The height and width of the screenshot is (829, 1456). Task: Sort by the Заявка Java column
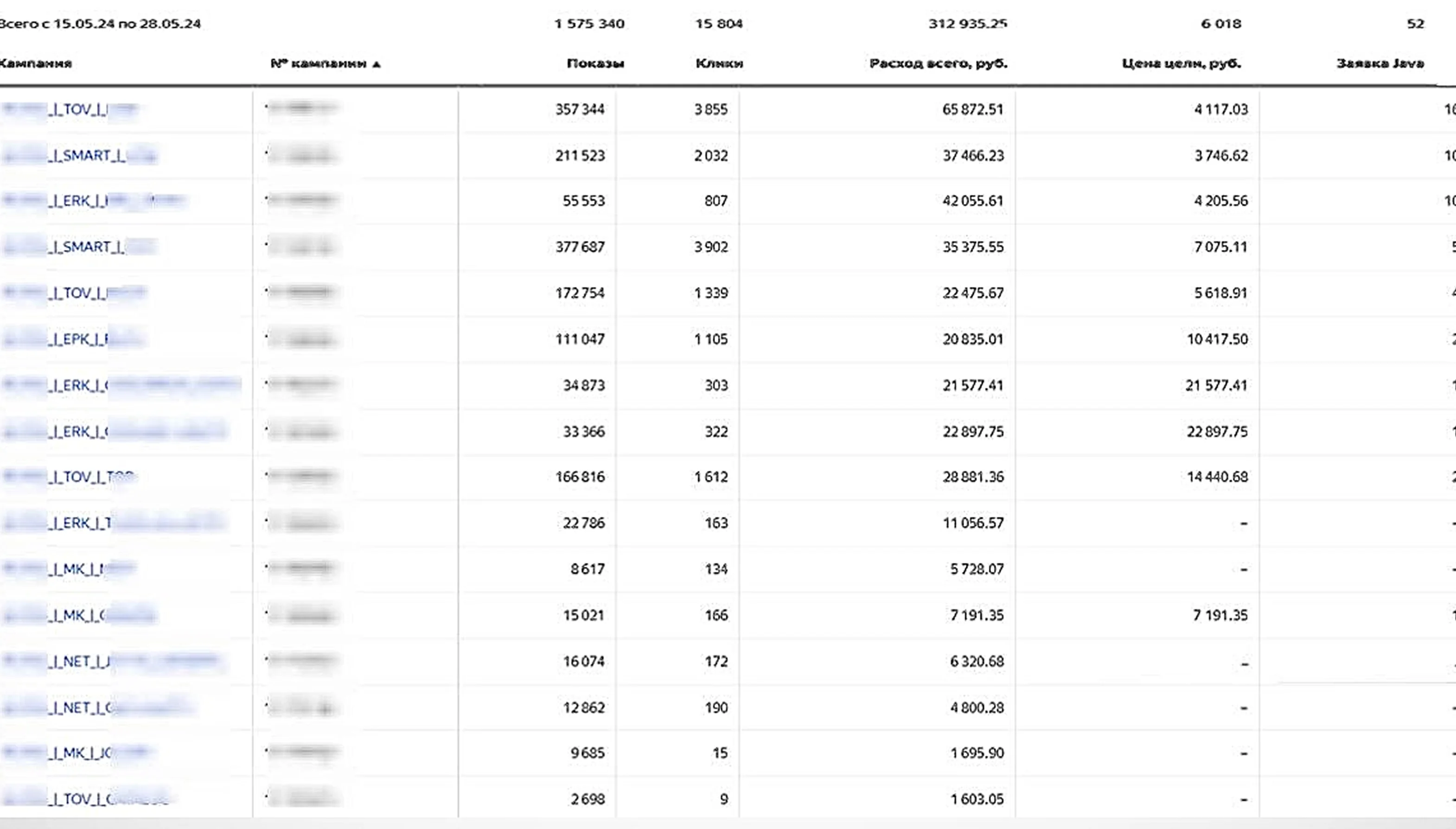pos(1379,63)
